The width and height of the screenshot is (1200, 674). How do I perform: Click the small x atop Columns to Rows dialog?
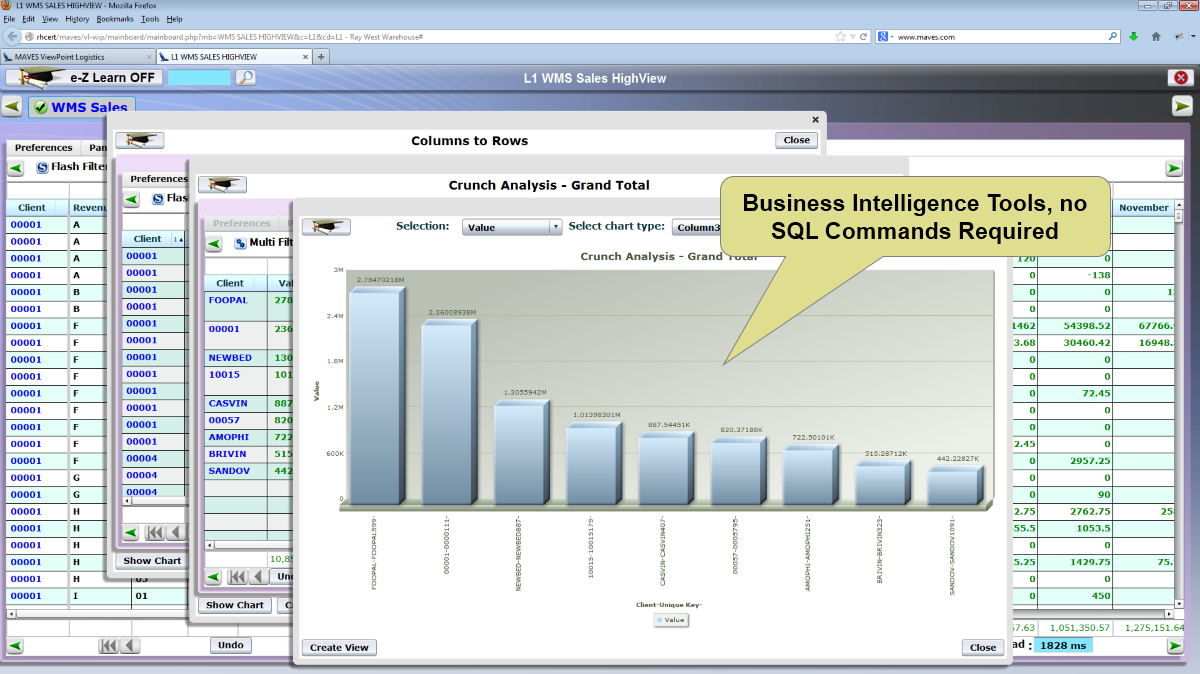[x=815, y=119]
